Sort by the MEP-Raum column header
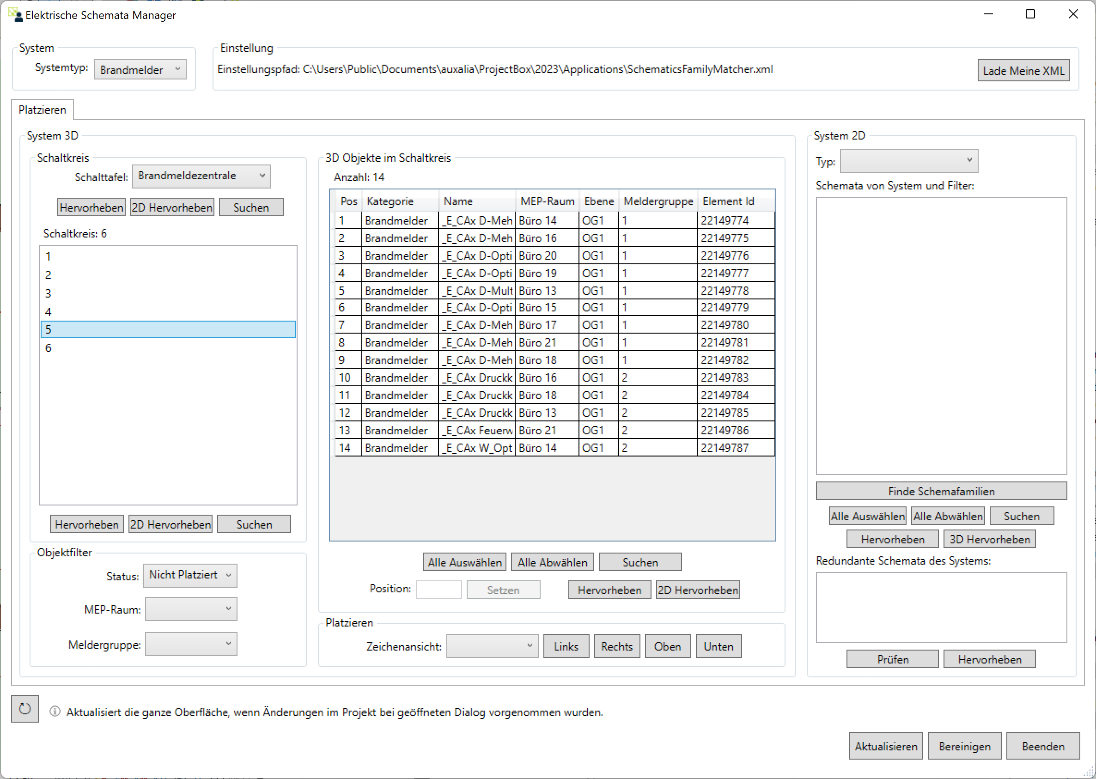Screen dimensions: 1096x779 (x=547, y=201)
